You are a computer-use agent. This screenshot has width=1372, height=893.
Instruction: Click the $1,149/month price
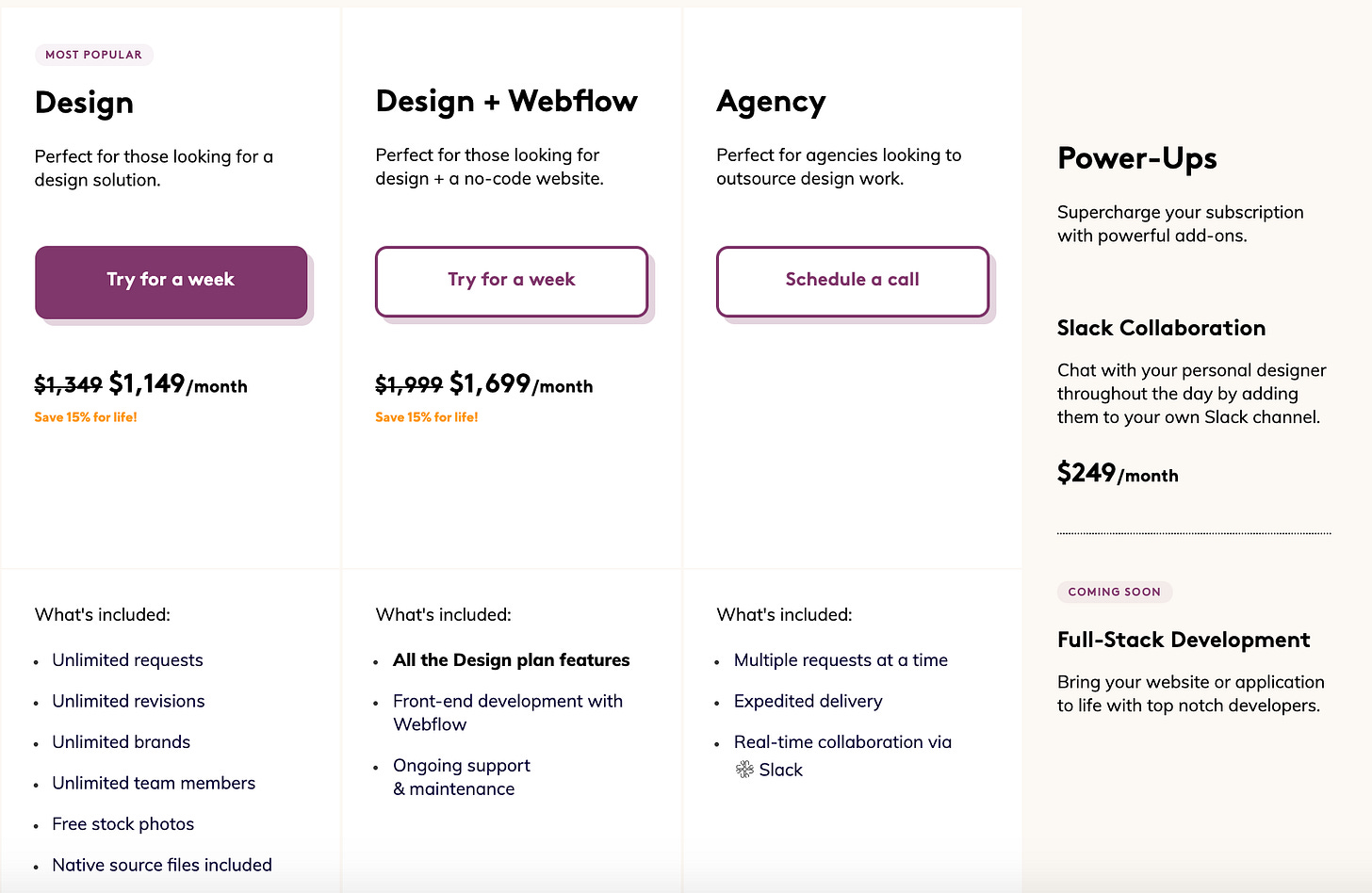[x=178, y=383]
